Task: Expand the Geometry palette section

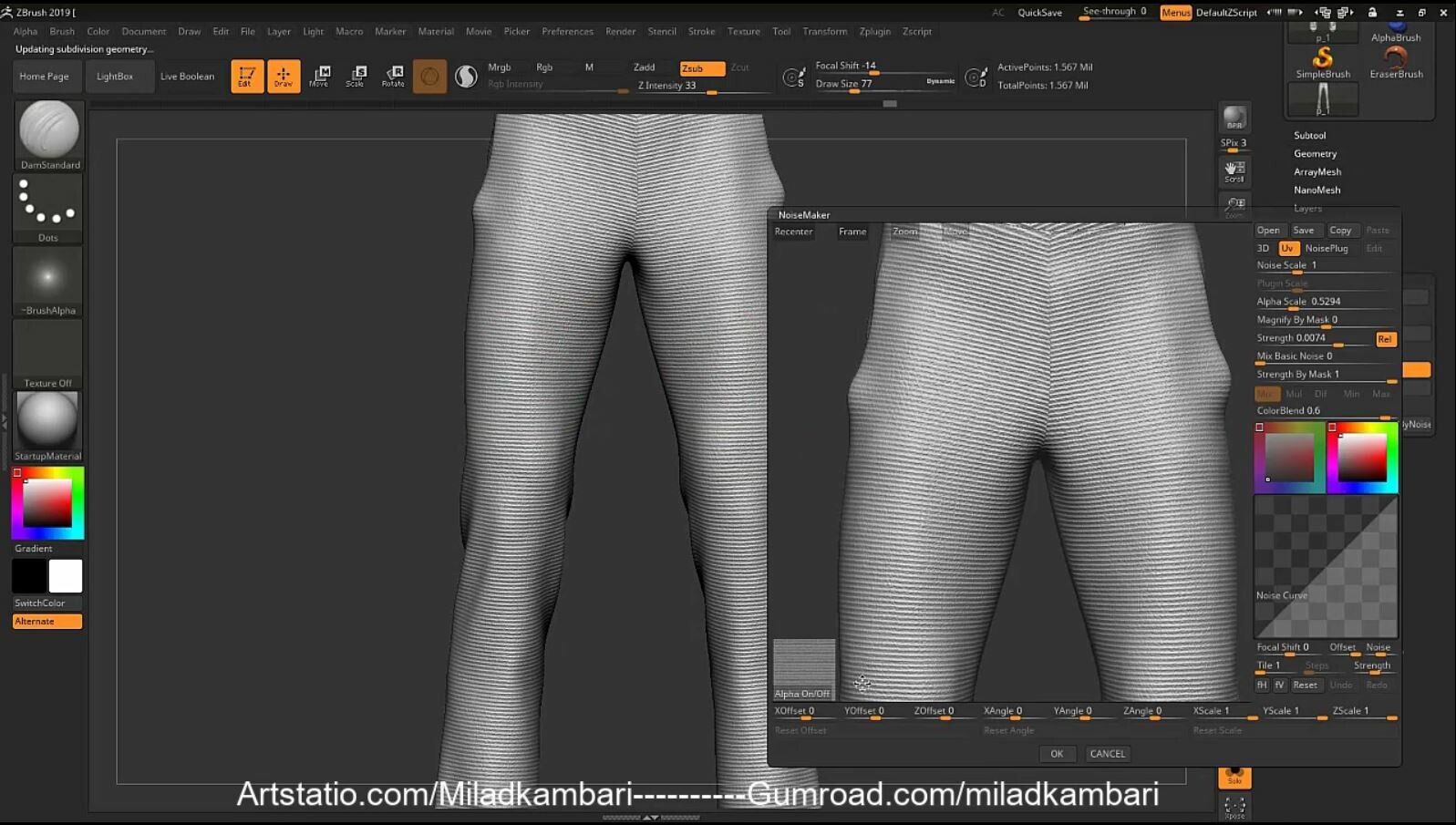Action: pos(1315,153)
